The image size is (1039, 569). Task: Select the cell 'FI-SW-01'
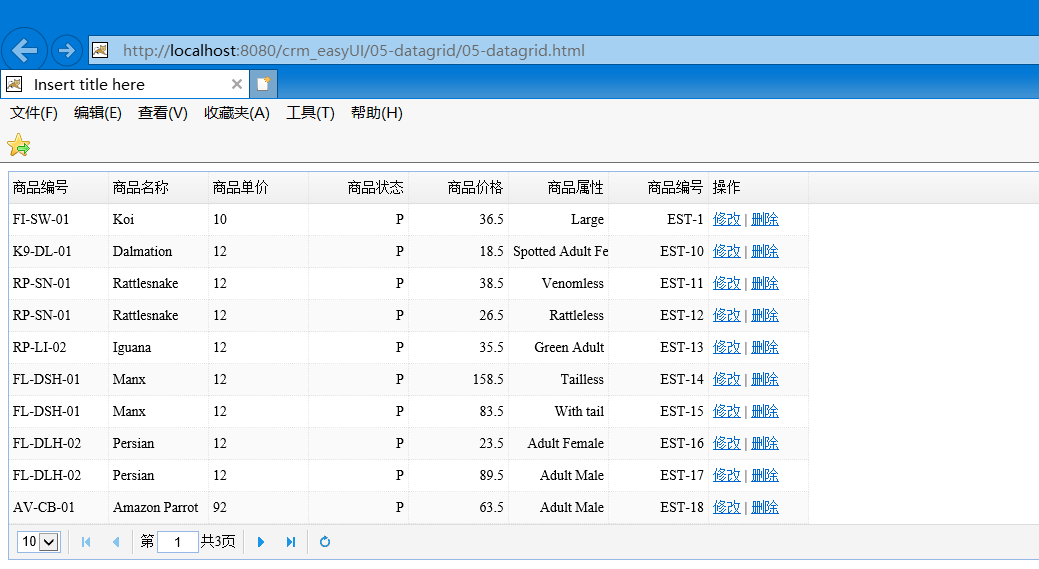click(x=58, y=219)
